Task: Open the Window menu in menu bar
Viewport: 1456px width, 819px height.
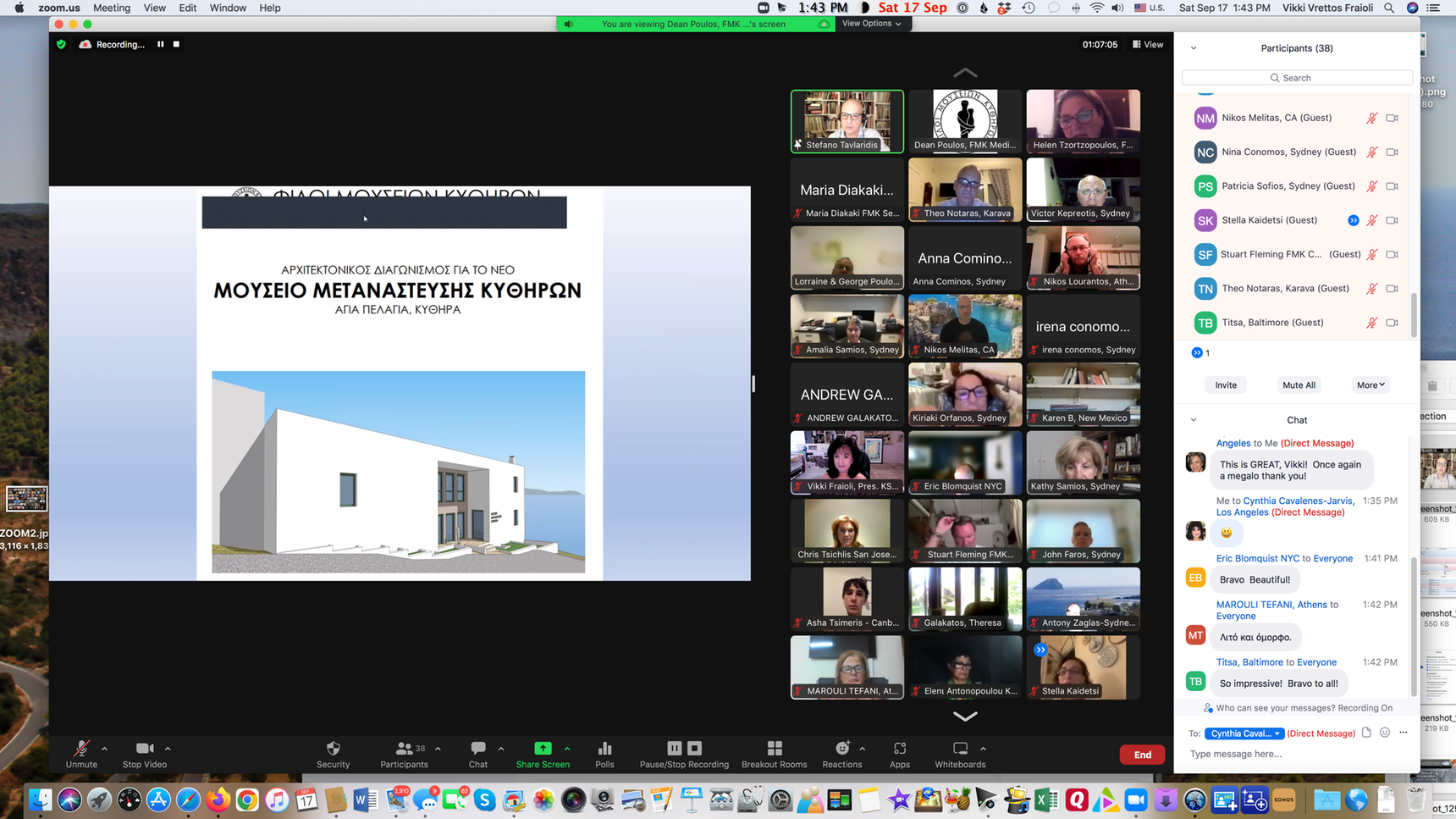Action: click(x=228, y=8)
